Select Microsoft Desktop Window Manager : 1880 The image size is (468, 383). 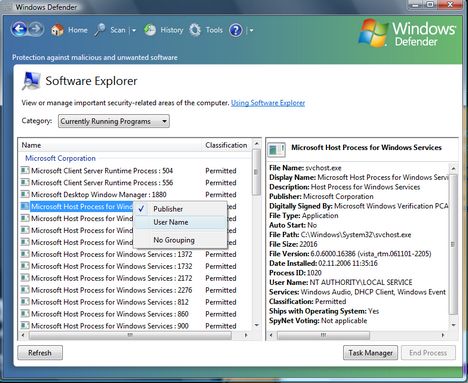click(99, 195)
